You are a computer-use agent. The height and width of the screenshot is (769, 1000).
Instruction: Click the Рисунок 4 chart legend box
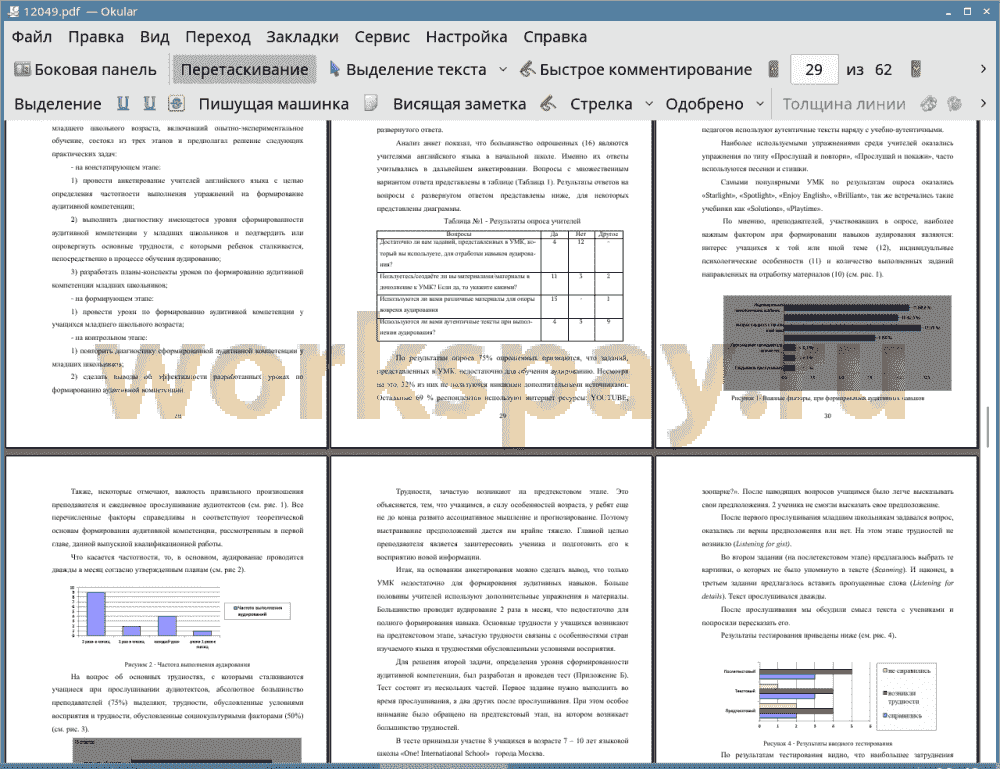point(908,695)
